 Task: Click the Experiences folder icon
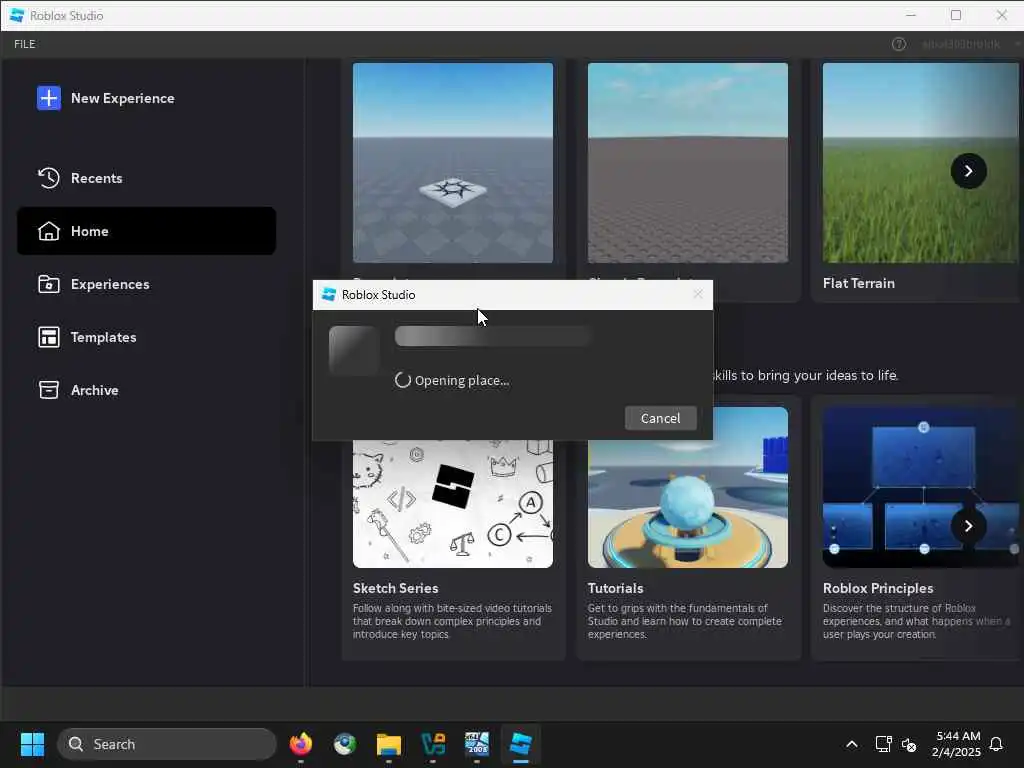pos(49,284)
